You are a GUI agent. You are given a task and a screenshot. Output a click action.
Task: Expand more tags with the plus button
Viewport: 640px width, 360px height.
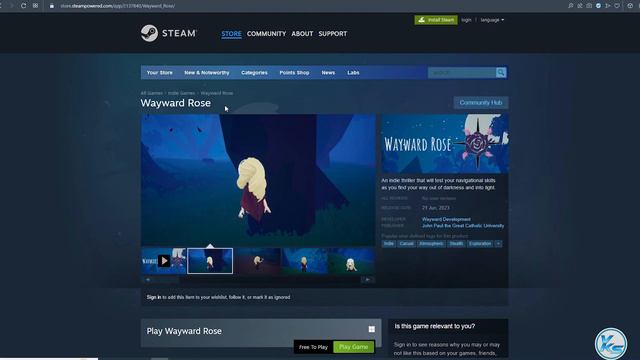pyautogui.click(x=498, y=244)
